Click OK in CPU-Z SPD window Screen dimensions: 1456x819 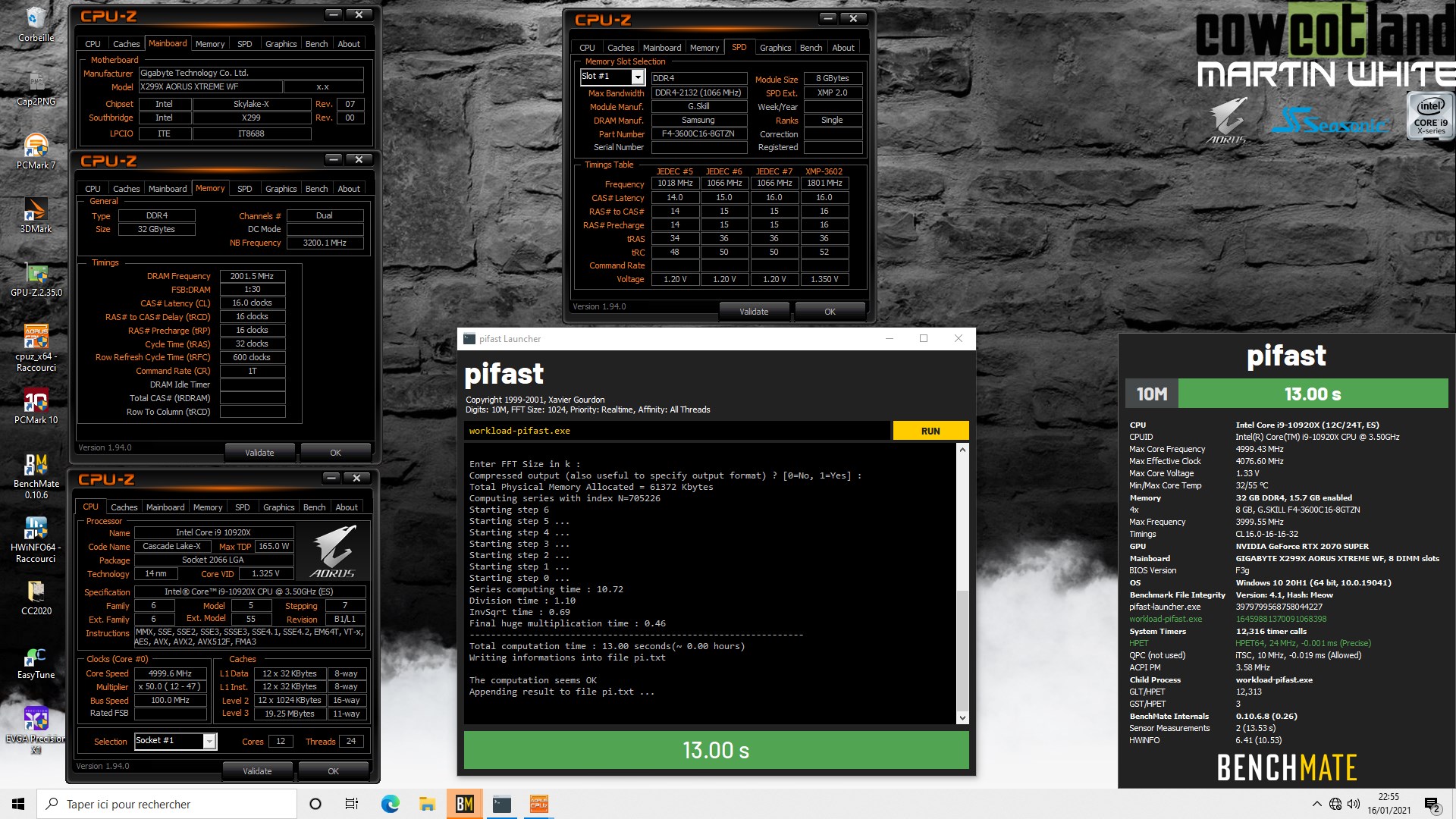[x=830, y=312]
